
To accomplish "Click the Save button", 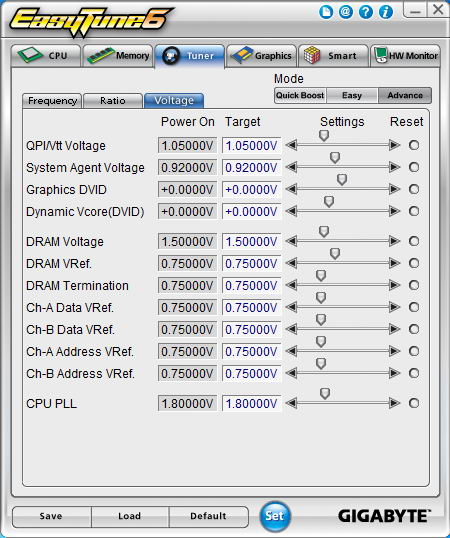I will (x=51, y=516).
